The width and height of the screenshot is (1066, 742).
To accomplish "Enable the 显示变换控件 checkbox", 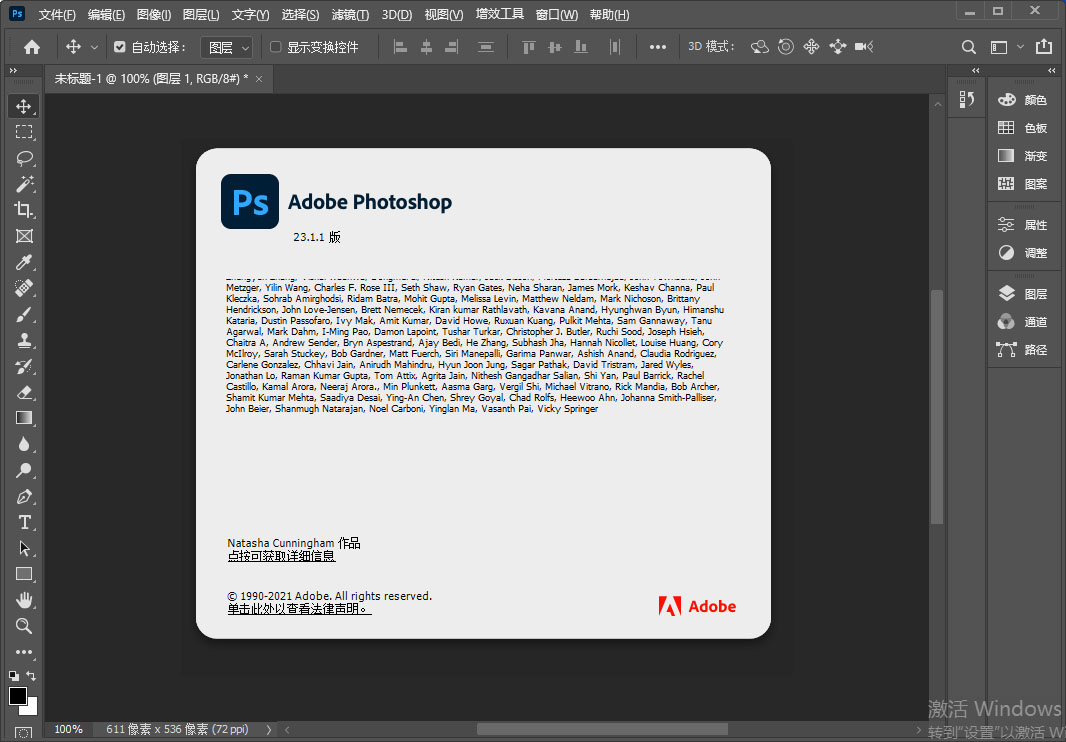I will pyautogui.click(x=275, y=47).
